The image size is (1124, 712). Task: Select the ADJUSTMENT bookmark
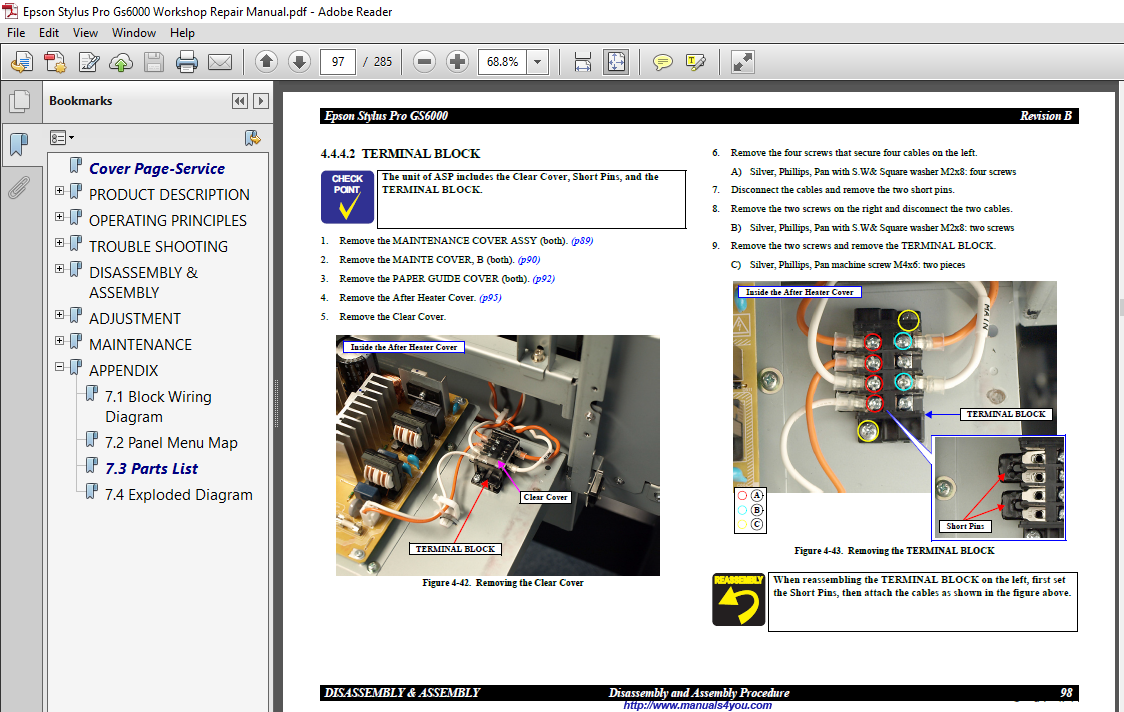point(135,318)
